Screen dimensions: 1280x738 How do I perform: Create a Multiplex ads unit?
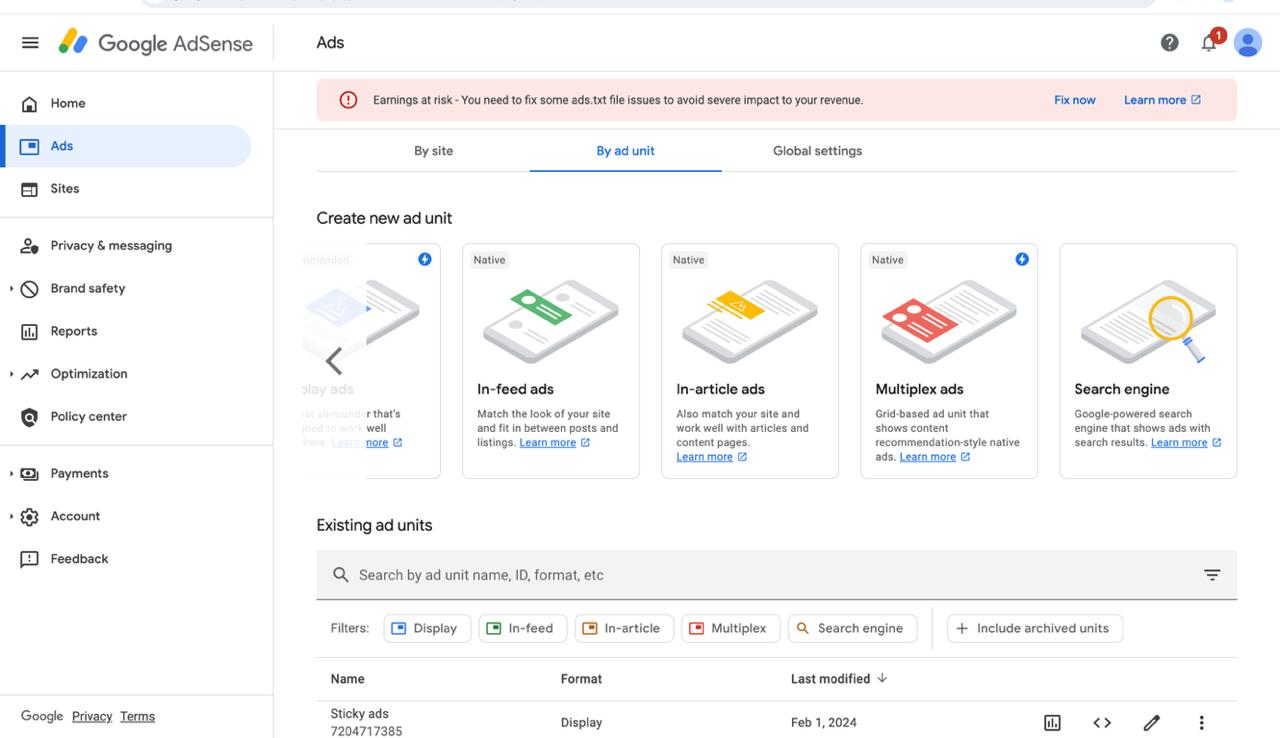949,361
